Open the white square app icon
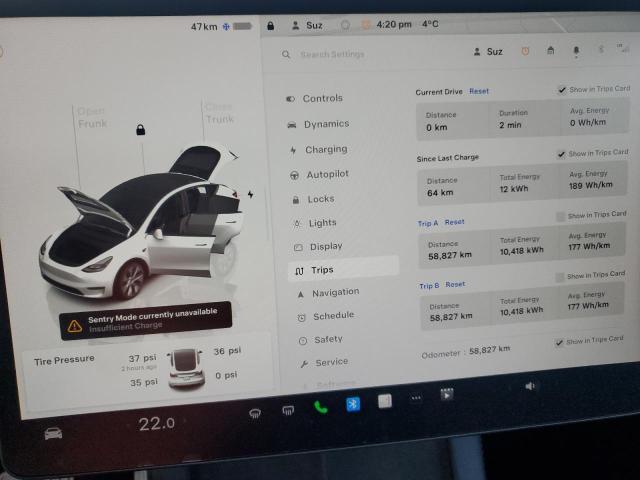The image size is (640, 480). pyautogui.click(x=384, y=401)
